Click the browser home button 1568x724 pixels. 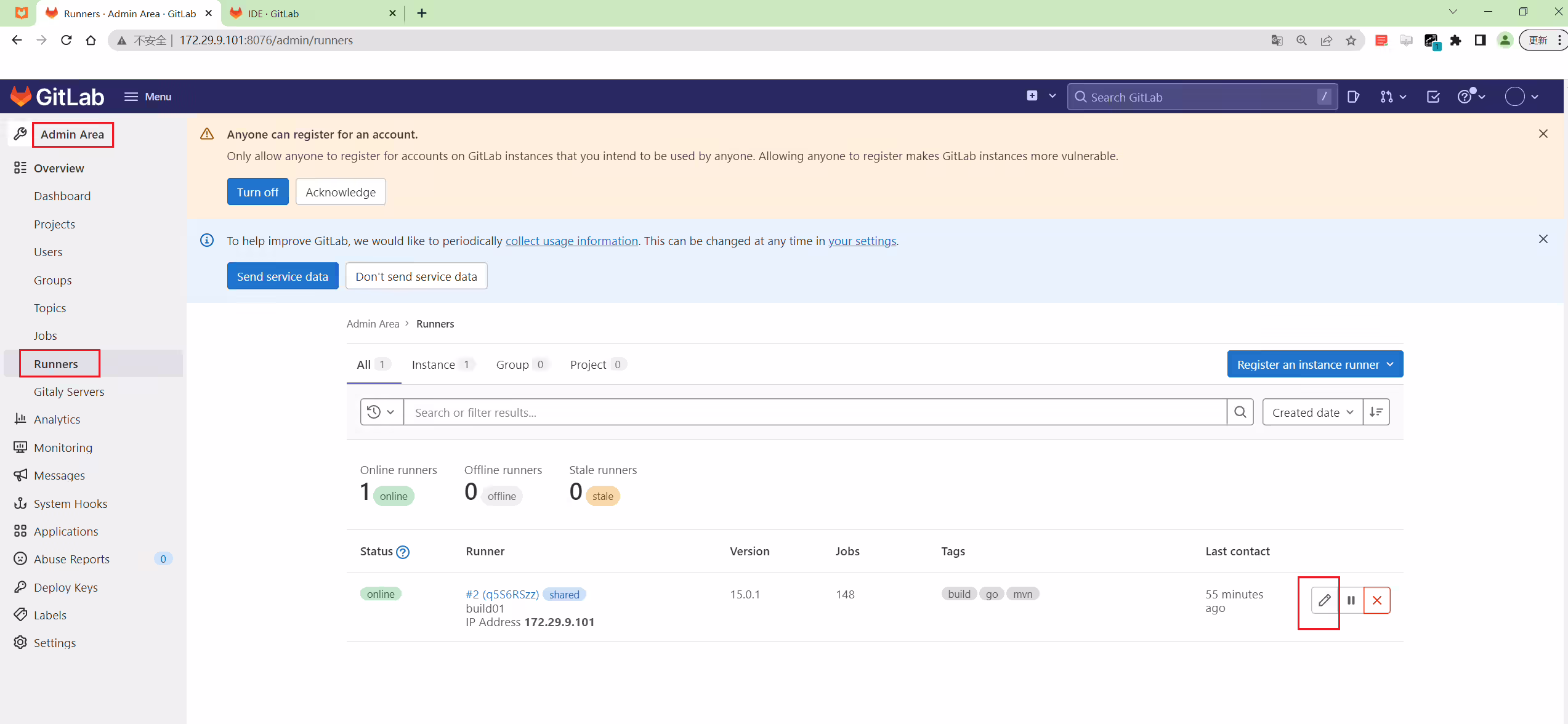coord(91,40)
